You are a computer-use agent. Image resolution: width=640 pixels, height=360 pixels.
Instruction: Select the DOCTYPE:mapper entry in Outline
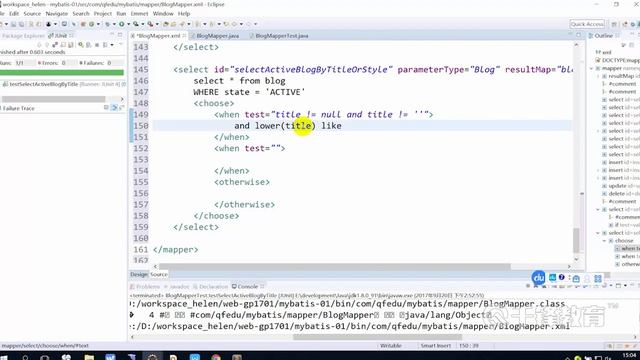[x=618, y=60]
